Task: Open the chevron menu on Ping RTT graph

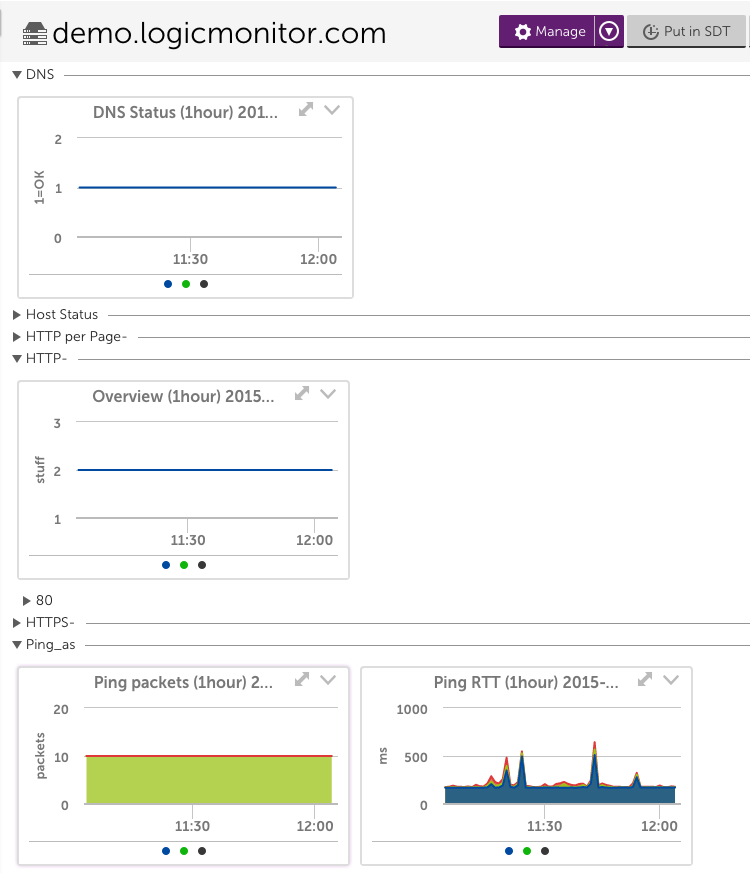Action: click(x=671, y=681)
